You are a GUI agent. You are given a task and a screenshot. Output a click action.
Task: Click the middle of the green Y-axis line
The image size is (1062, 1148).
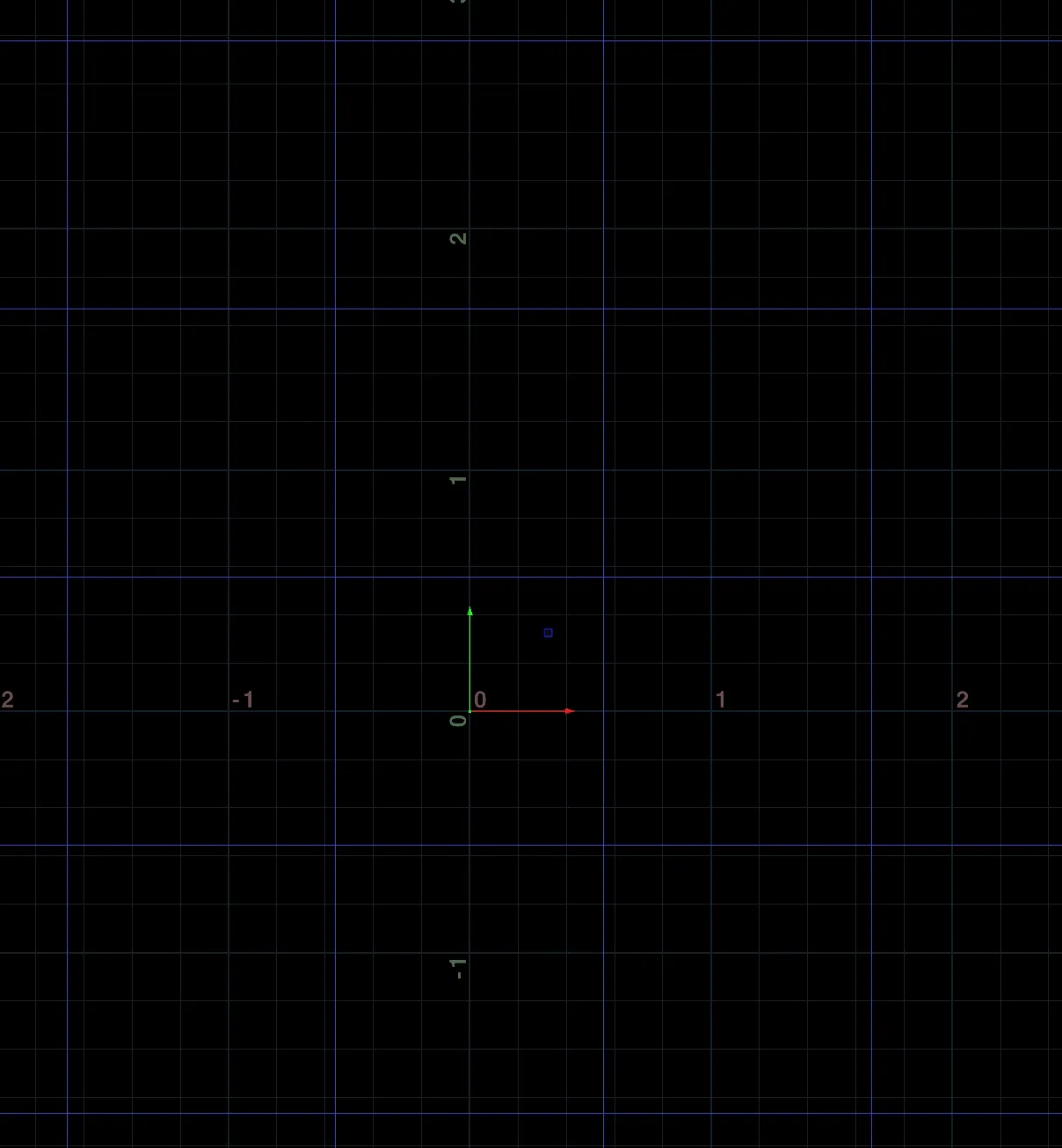470,661
